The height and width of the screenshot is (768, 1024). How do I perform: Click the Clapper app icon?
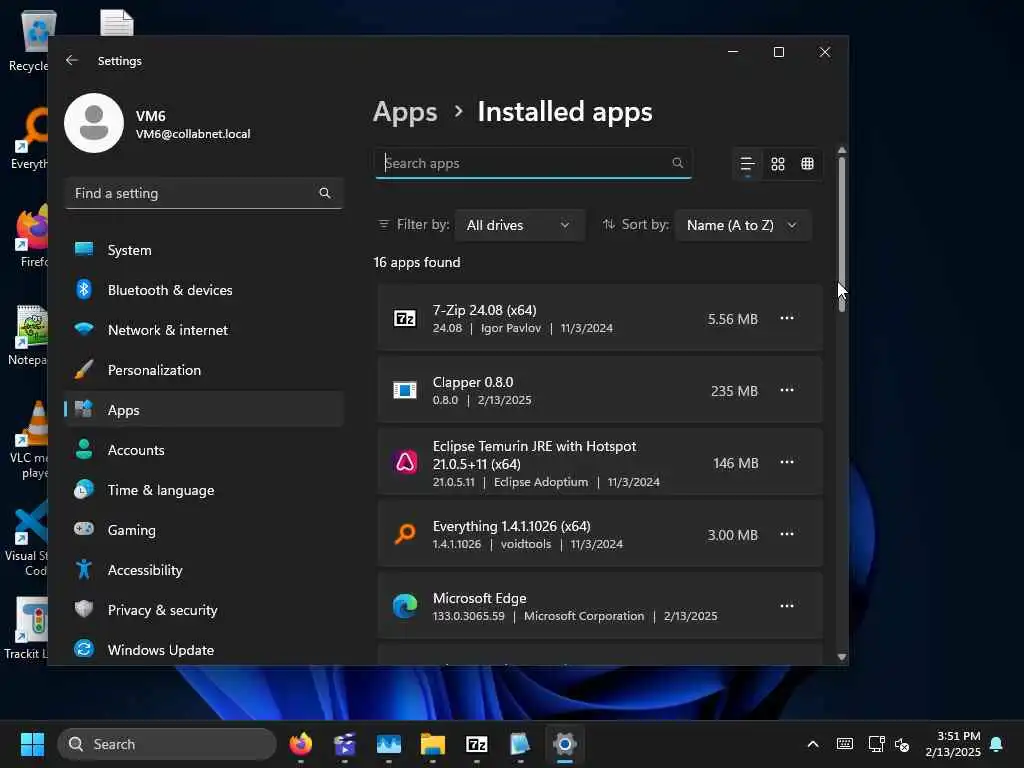click(x=405, y=390)
